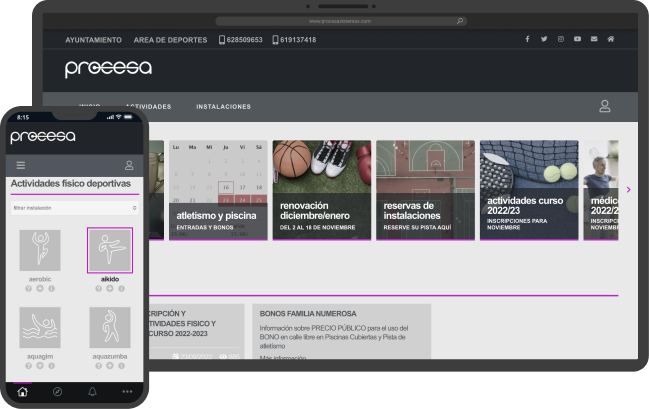Open the YouTube icon in header
The height and width of the screenshot is (409, 649).
577,39
